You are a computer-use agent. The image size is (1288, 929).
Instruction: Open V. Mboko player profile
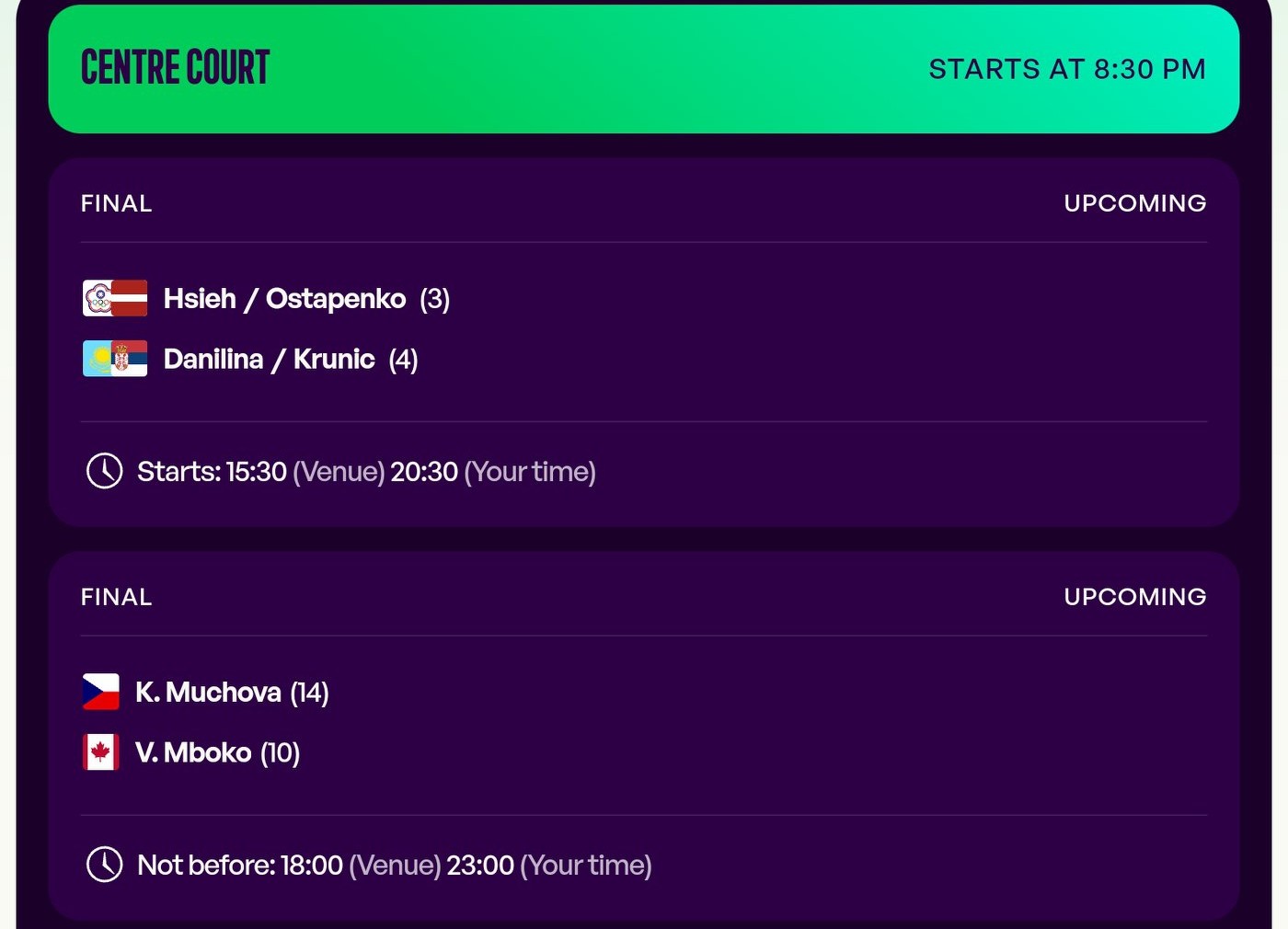coord(193,753)
